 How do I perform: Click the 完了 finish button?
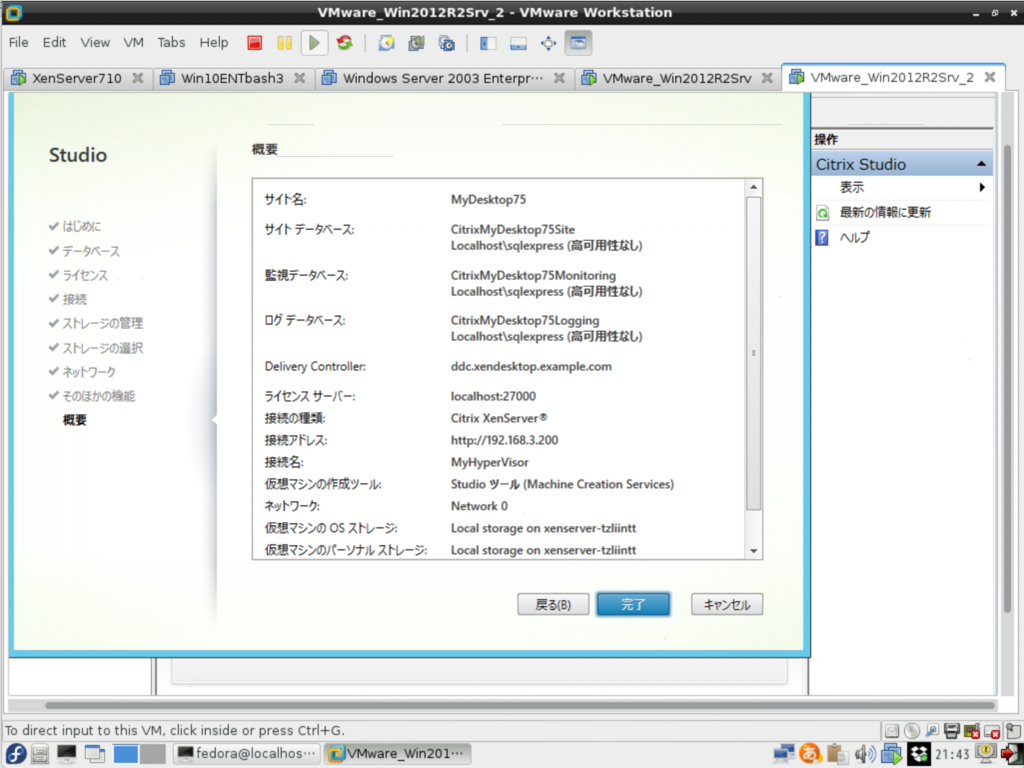[x=633, y=604]
